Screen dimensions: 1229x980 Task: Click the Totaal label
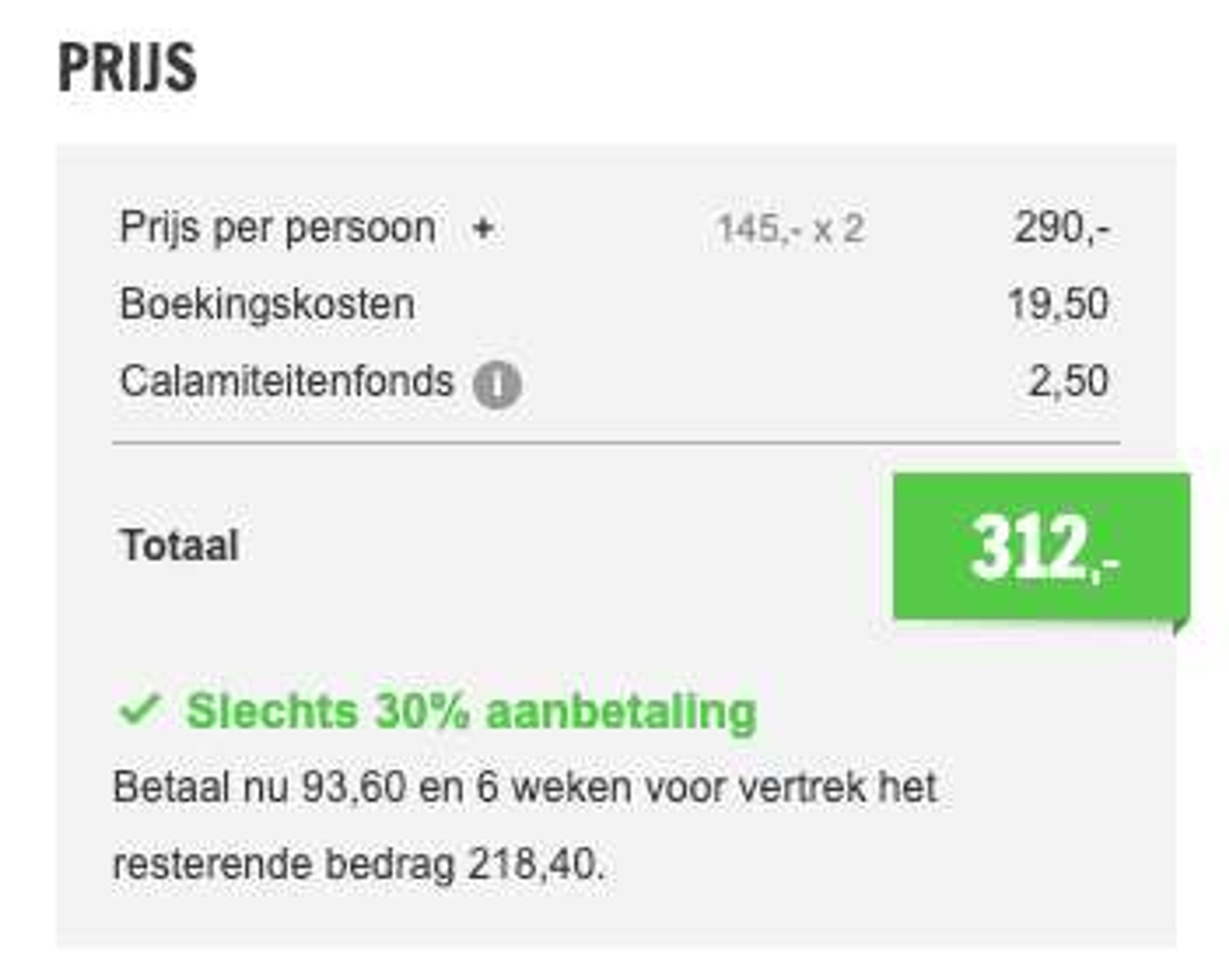click(x=178, y=545)
